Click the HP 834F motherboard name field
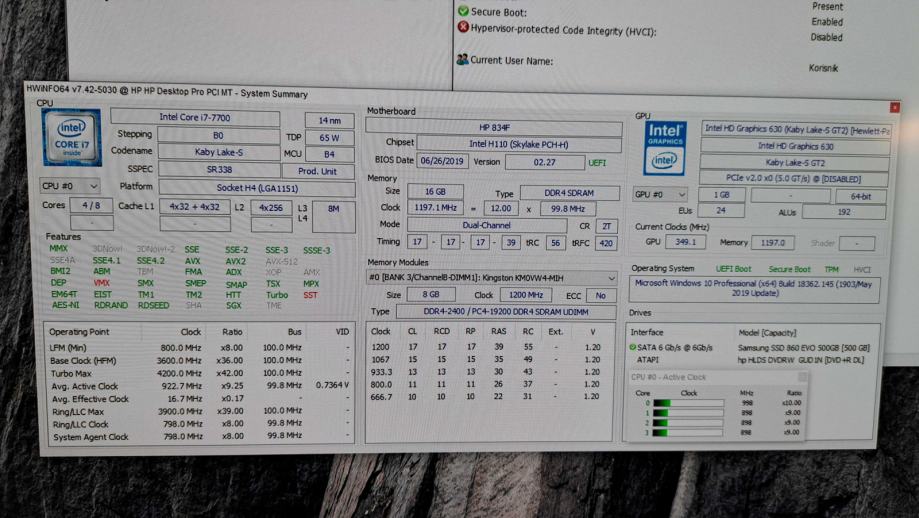The width and height of the screenshot is (919, 518). click(x=492, y=128)
